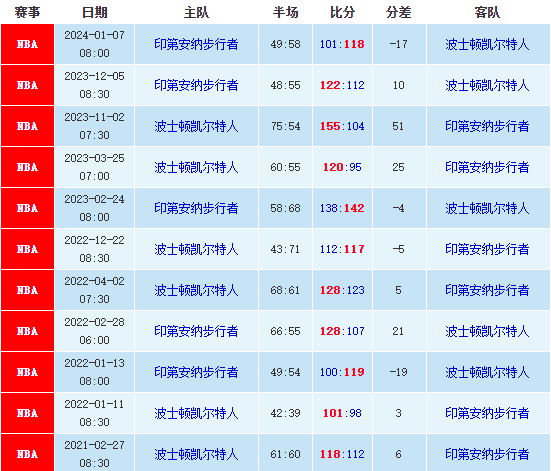Viewport: 551px width, 471px height.
Task: Click point difference 25
Action: tap(398, 167)
